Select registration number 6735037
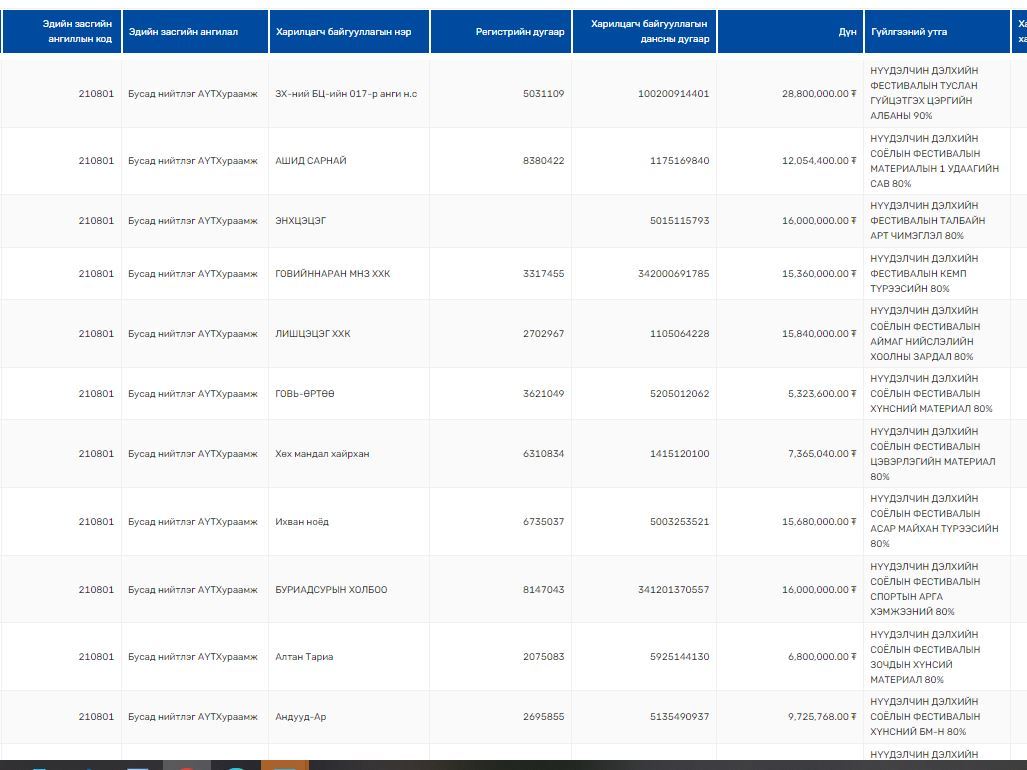 pos(543,522)
